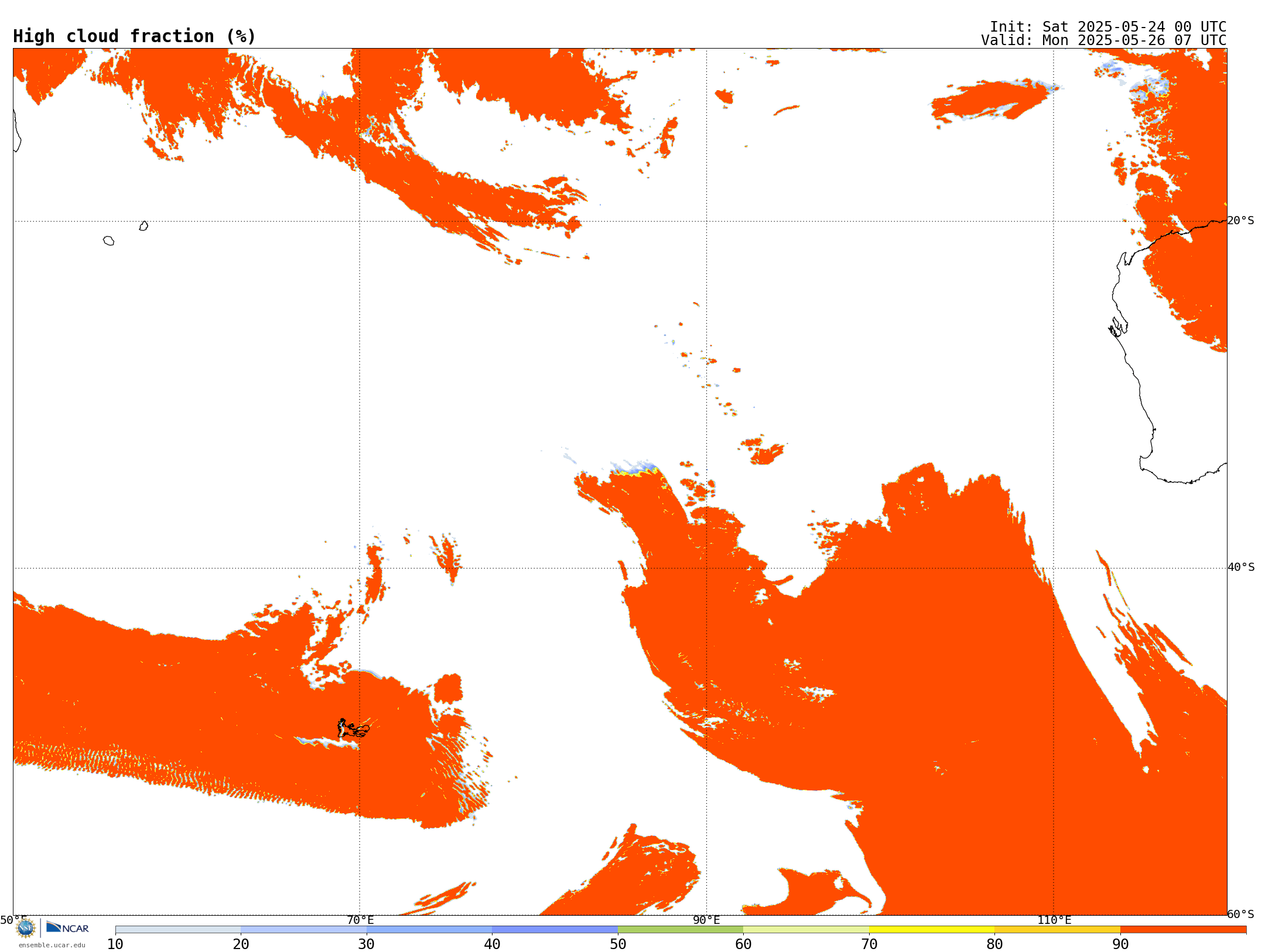1265x952 pixels.
Task: Click the Kerguelen Islands outline on map
Action: (353, 728)
